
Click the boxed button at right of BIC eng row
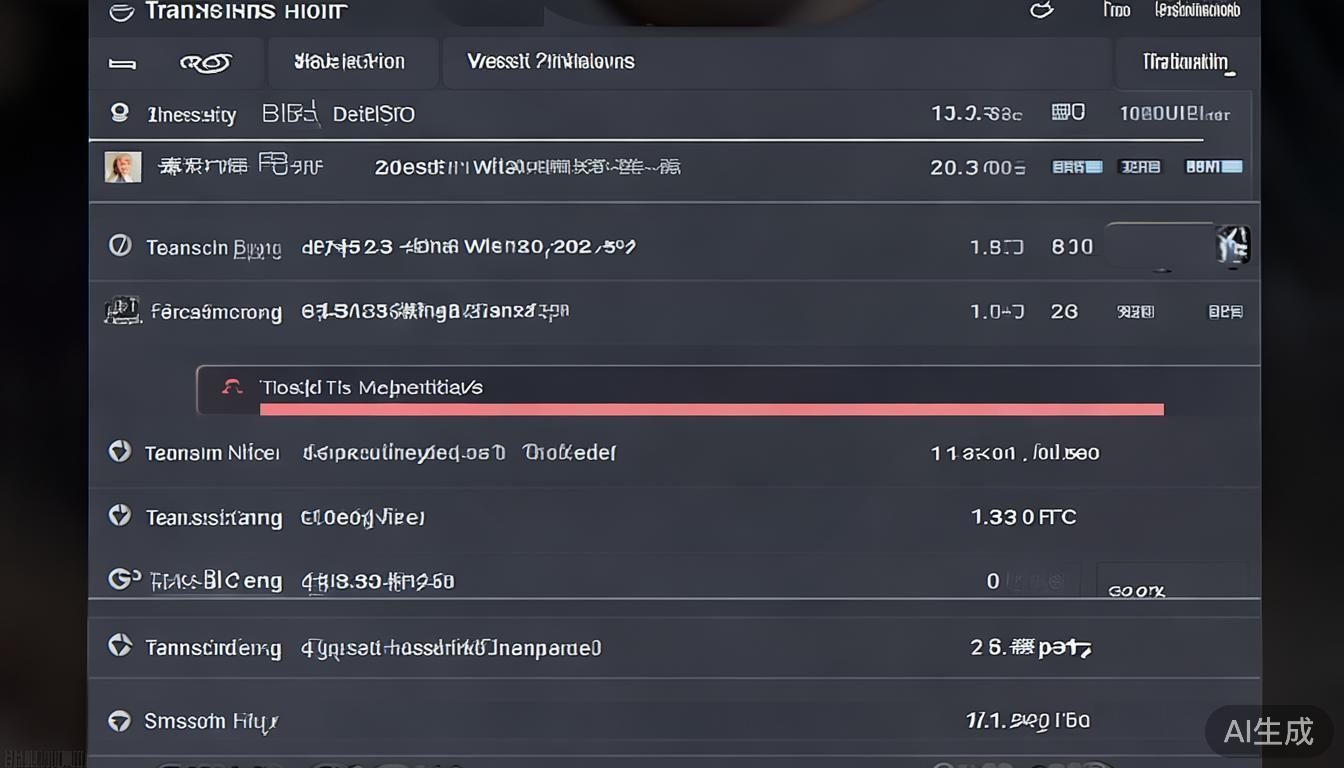click(1172, 580)
